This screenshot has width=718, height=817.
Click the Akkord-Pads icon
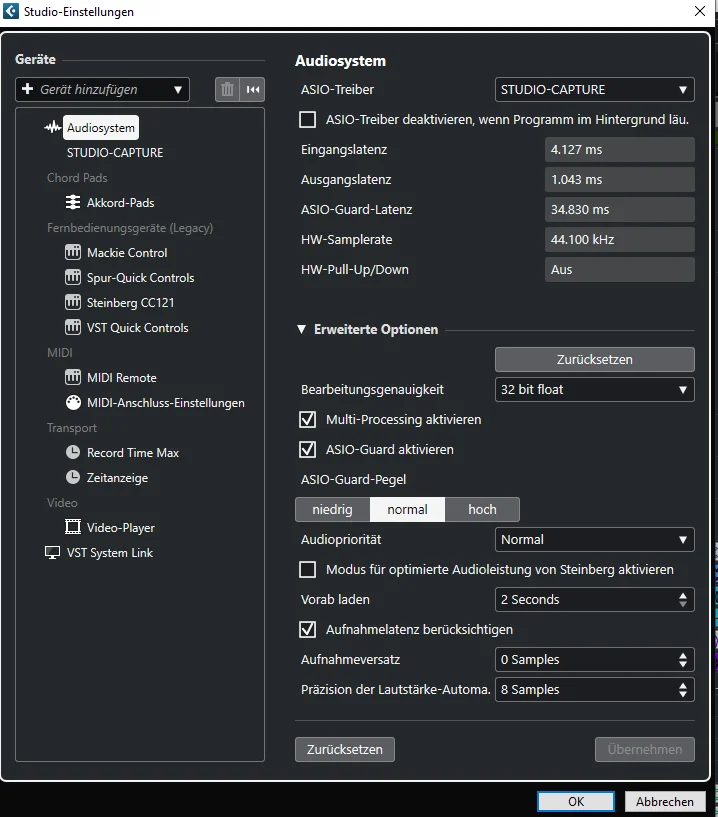click(x=73, y=202)
